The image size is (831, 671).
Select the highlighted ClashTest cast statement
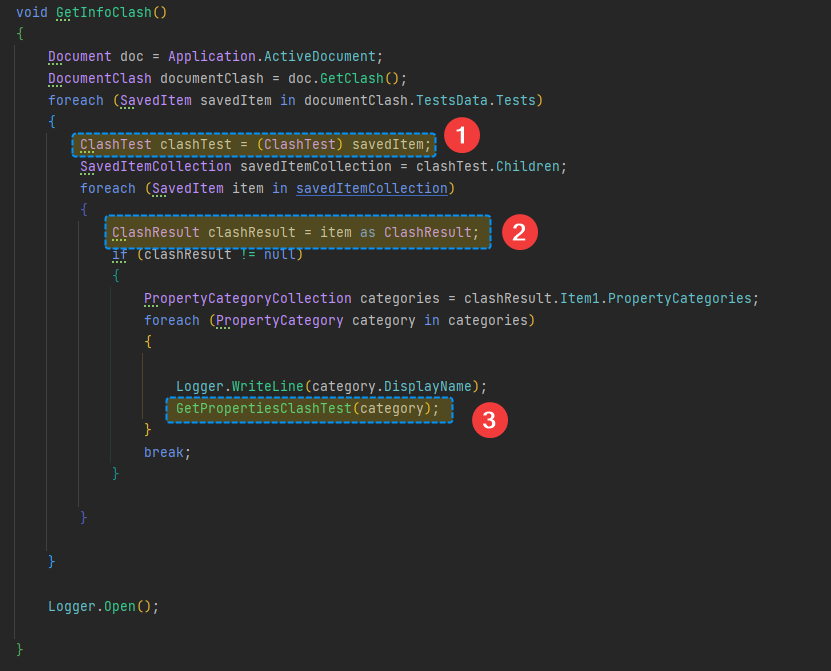point(255,145)
